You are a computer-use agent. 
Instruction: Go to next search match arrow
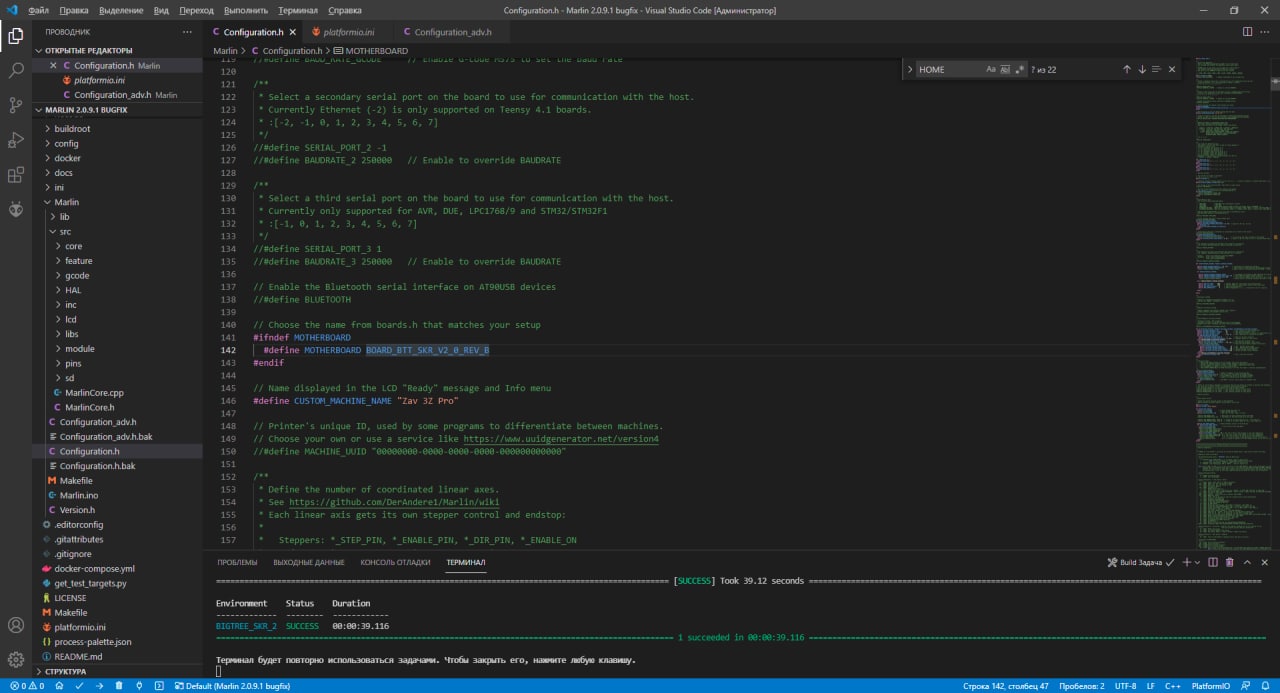coord(1142,69)
